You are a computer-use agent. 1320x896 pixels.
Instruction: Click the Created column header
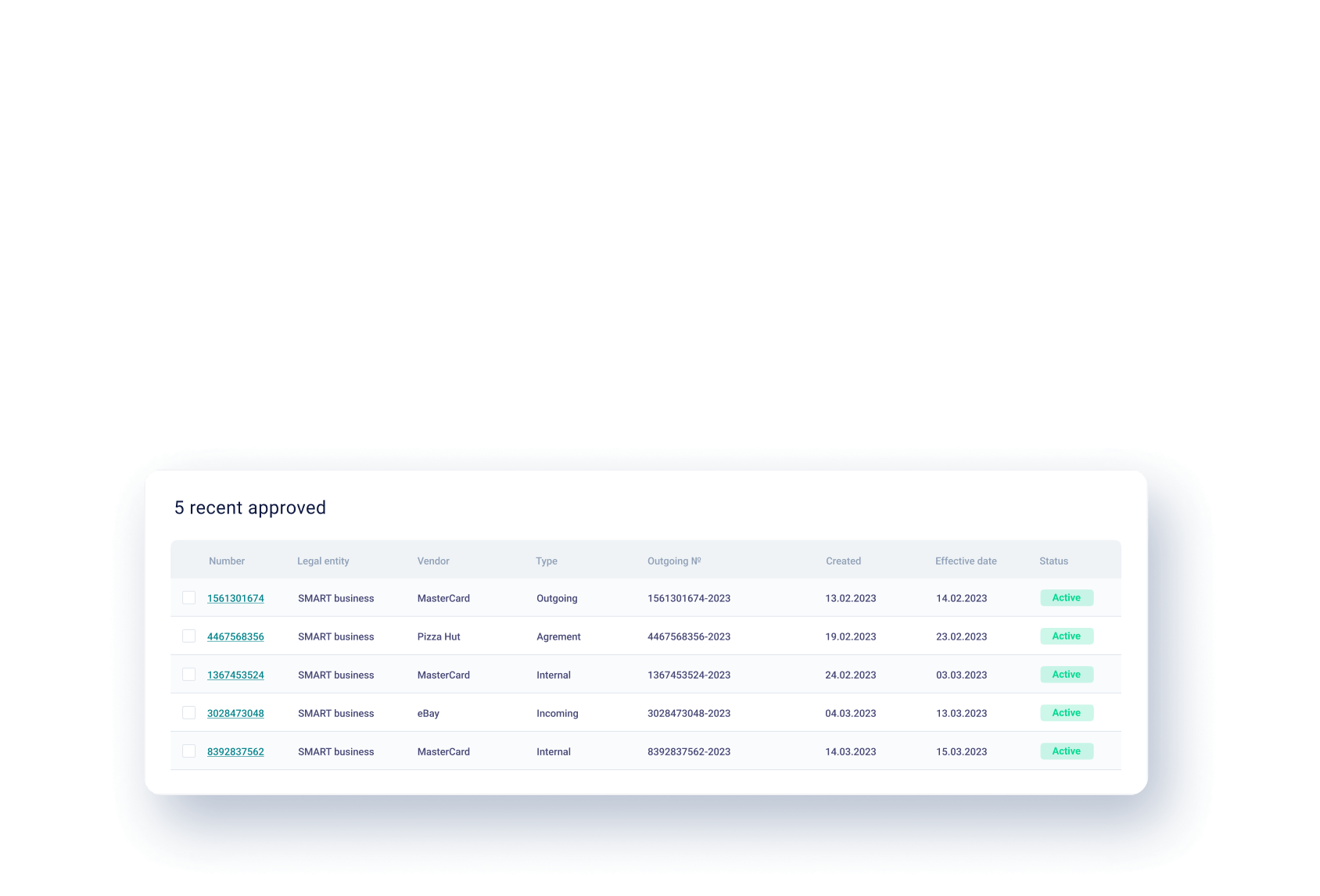(x=843, y=561)
